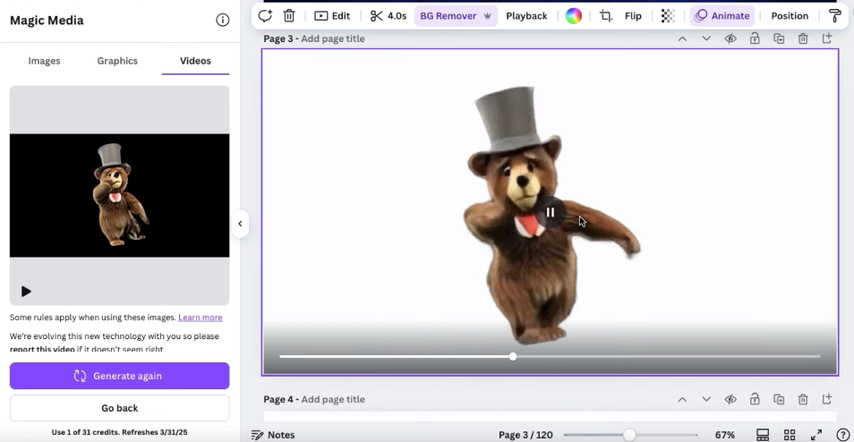This screenshot has width=854, height=442.
Task: Open the grid view icon
Action: [789, 435]
